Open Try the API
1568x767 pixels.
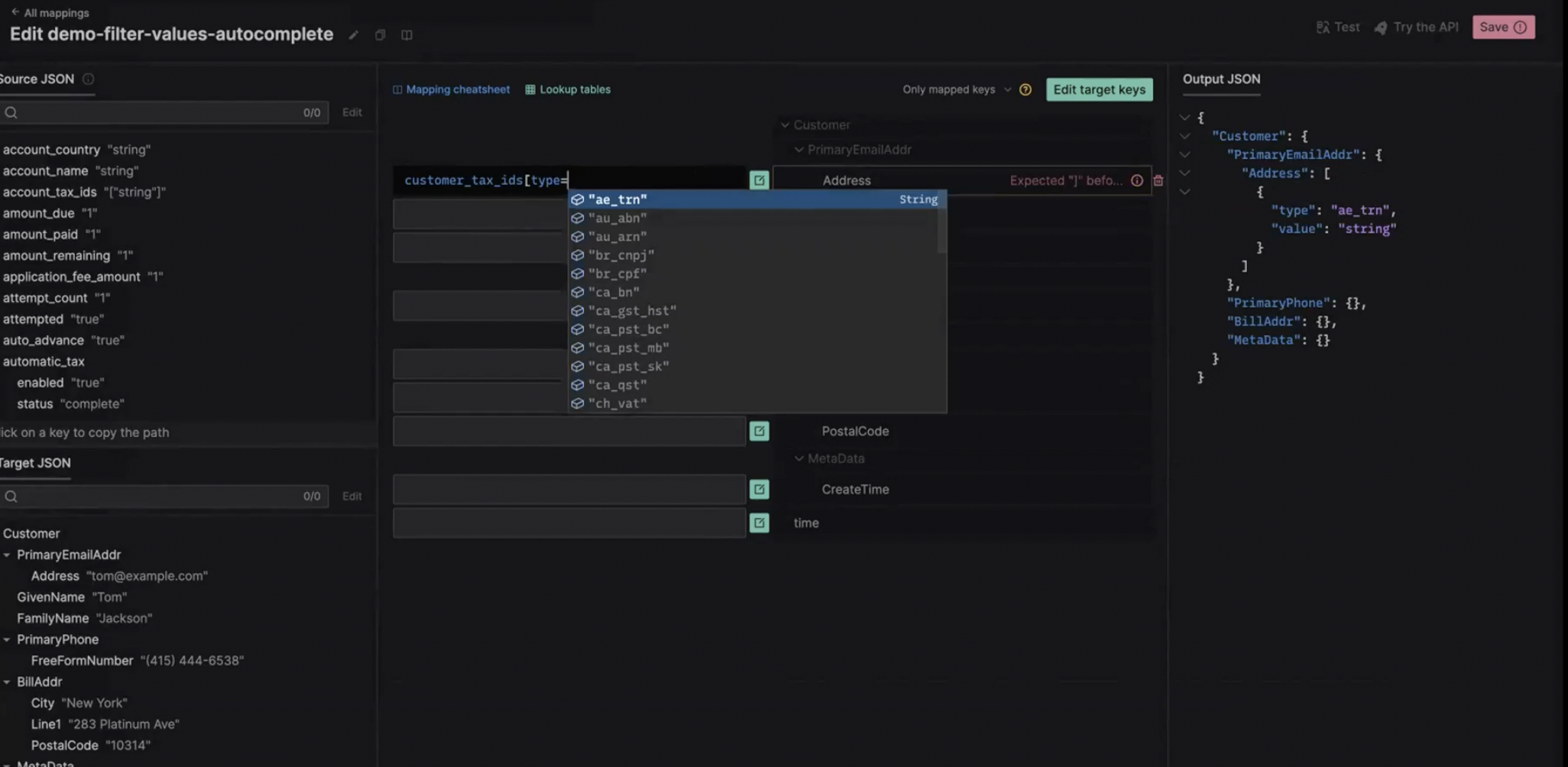(x=1416, y=27)
